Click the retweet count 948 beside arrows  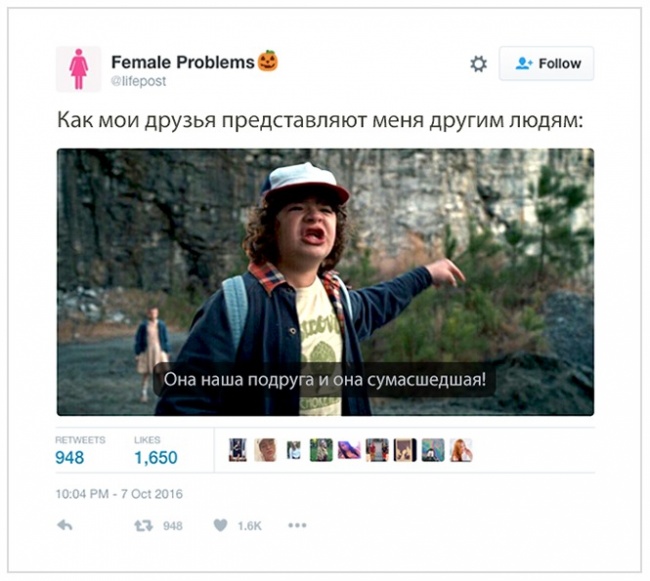point(172,526)
